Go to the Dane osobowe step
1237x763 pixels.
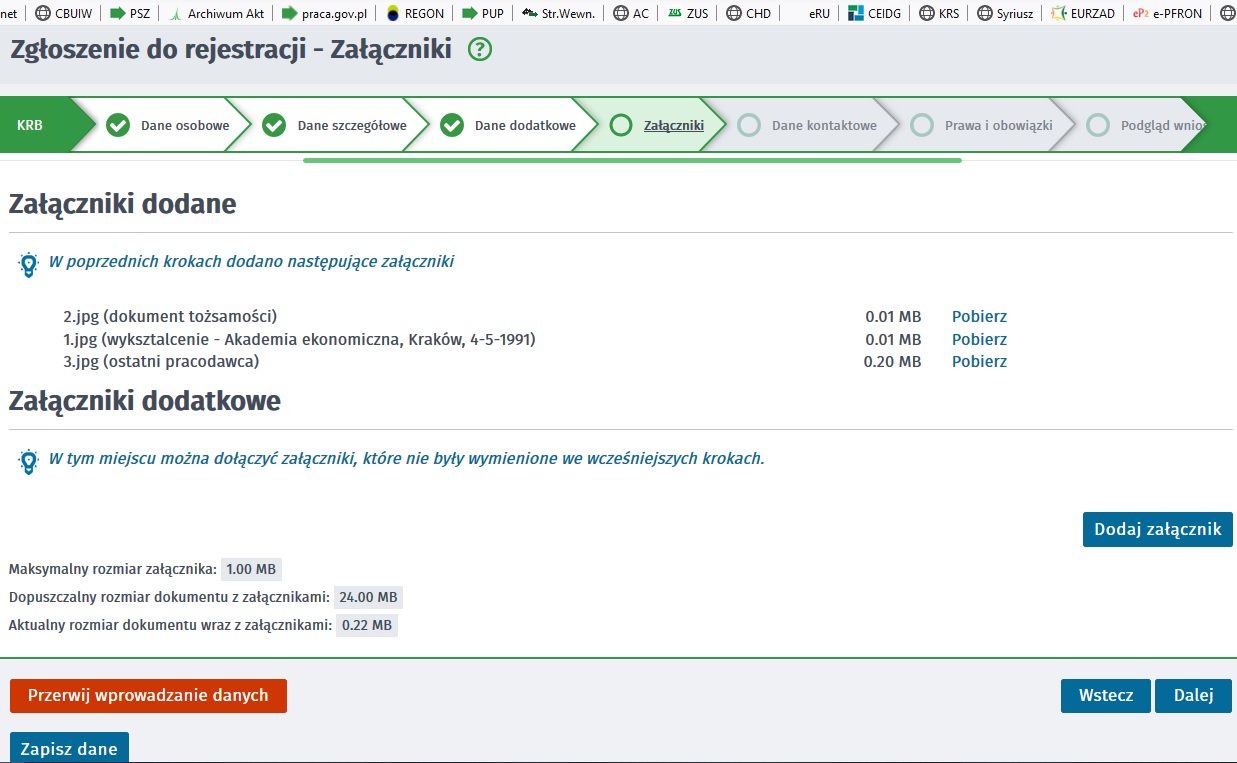coord(168,125)
